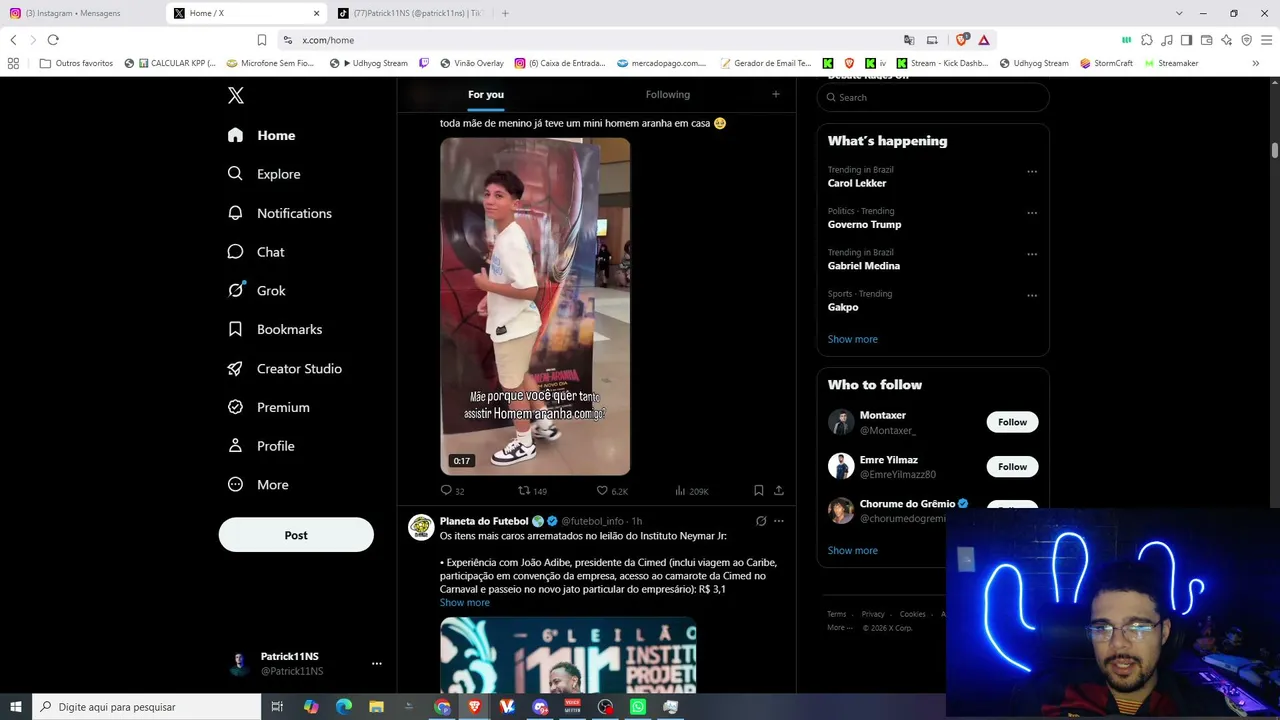Open the Privacy footer link
This screenshot has width=1280, height=720.
click(873, 614)
